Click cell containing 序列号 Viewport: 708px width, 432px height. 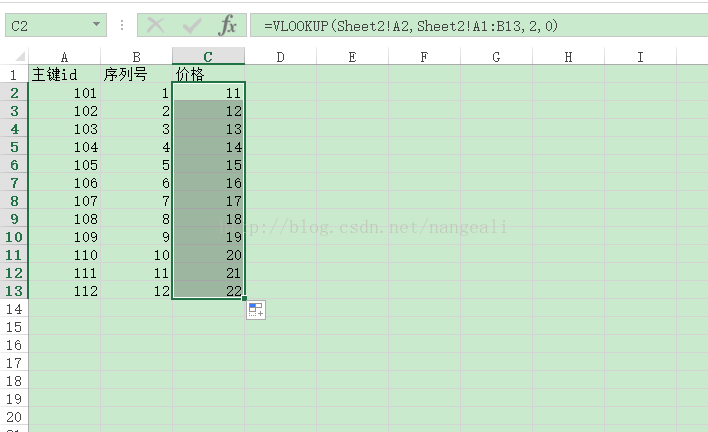[136, 74]
